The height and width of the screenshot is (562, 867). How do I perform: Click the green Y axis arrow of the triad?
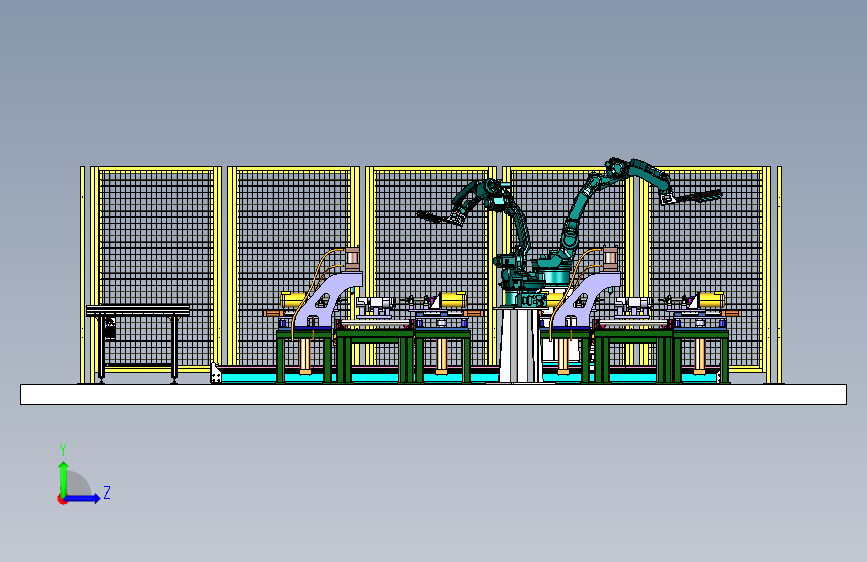pos(64,478)
